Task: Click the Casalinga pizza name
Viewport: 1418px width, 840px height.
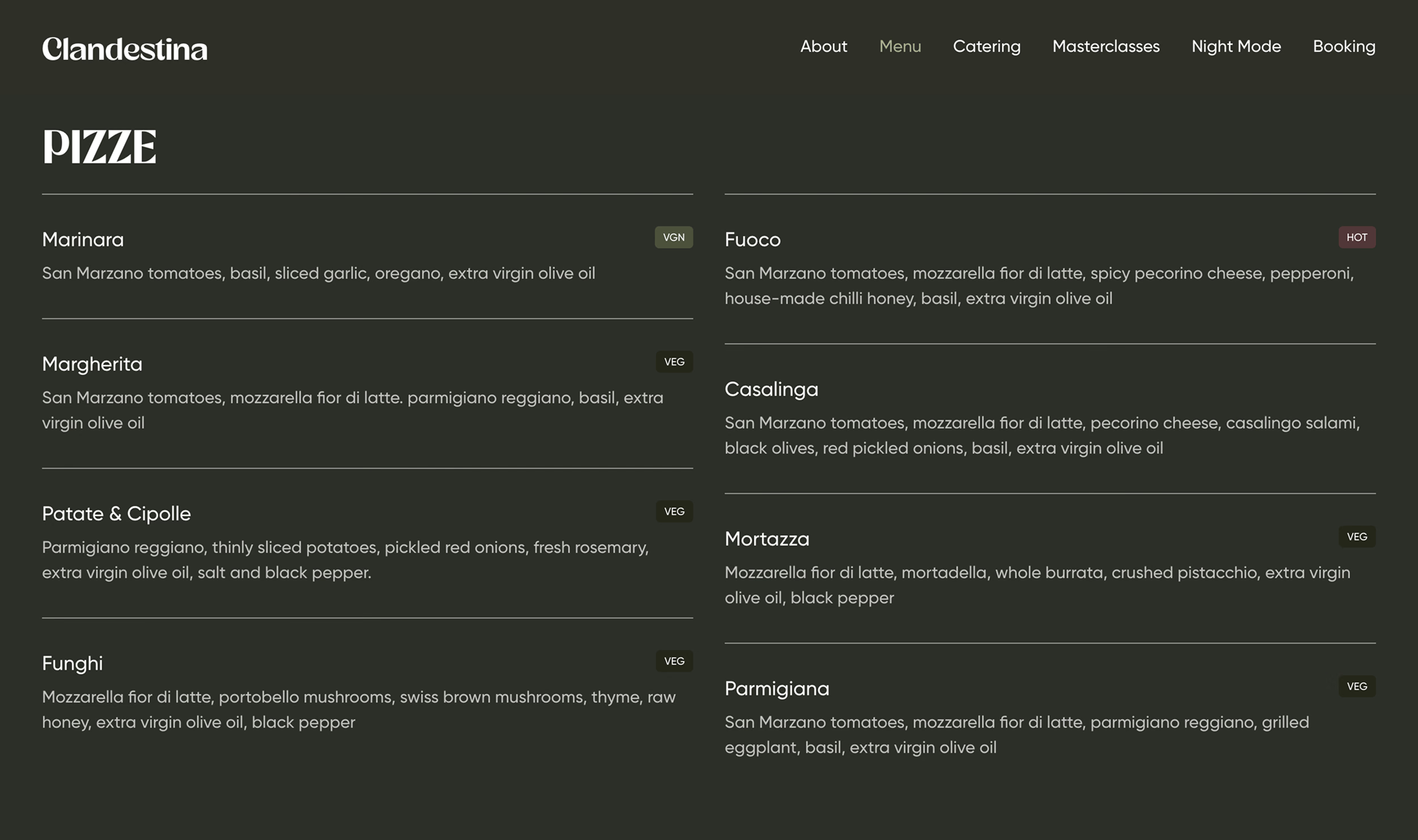Action: 771,389
